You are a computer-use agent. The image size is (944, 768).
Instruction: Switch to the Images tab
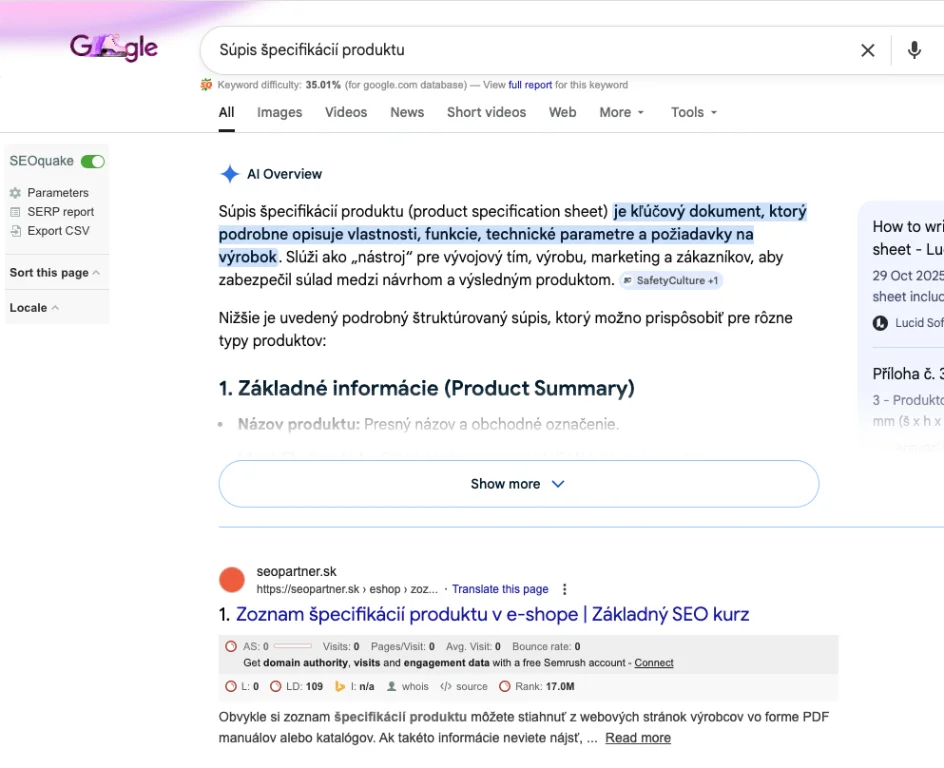[x=279, y=112]
